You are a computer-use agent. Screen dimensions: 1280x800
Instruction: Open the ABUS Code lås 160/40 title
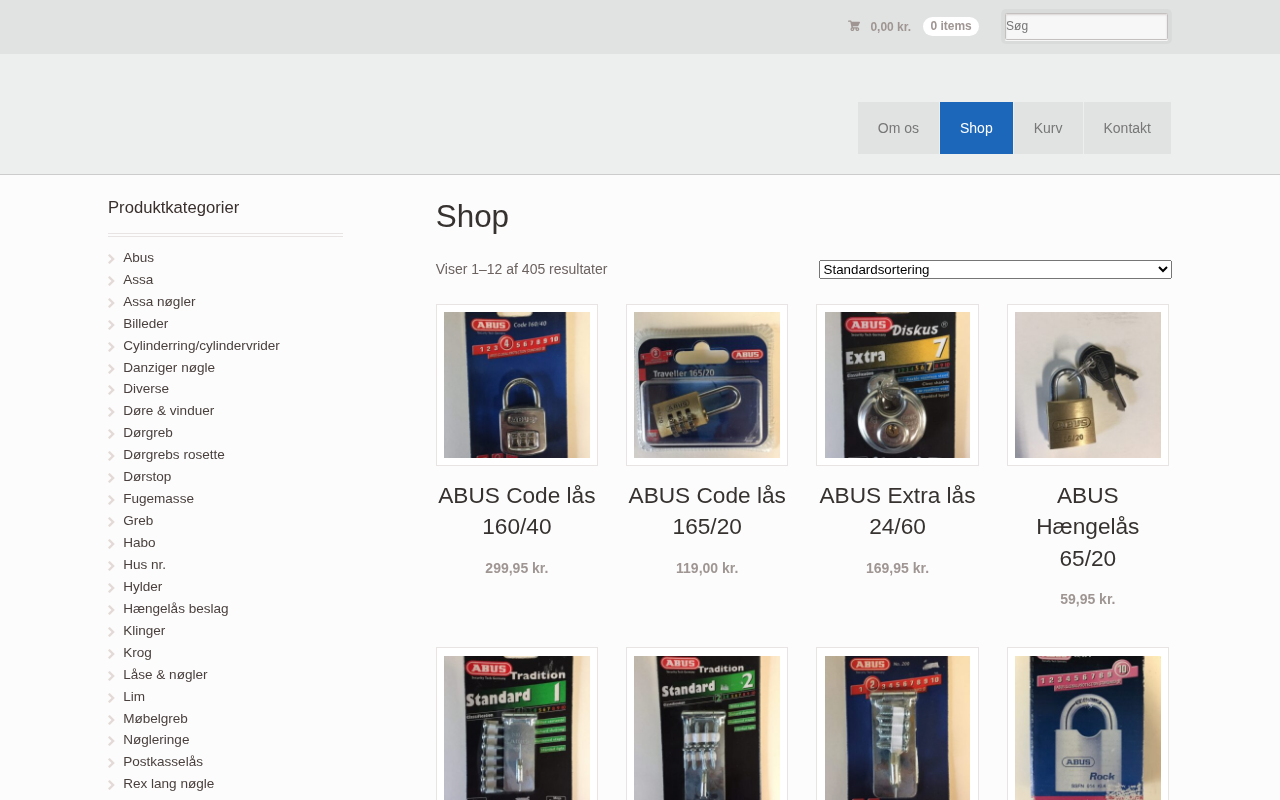pyautogui.click(x=517, y=511)
